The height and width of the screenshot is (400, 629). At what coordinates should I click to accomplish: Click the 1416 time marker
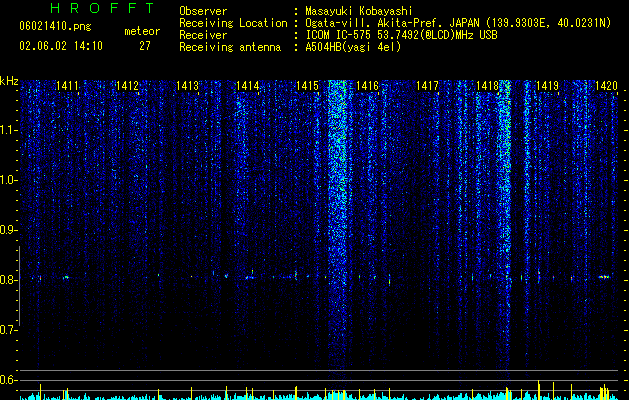click(x=367, y=85)
